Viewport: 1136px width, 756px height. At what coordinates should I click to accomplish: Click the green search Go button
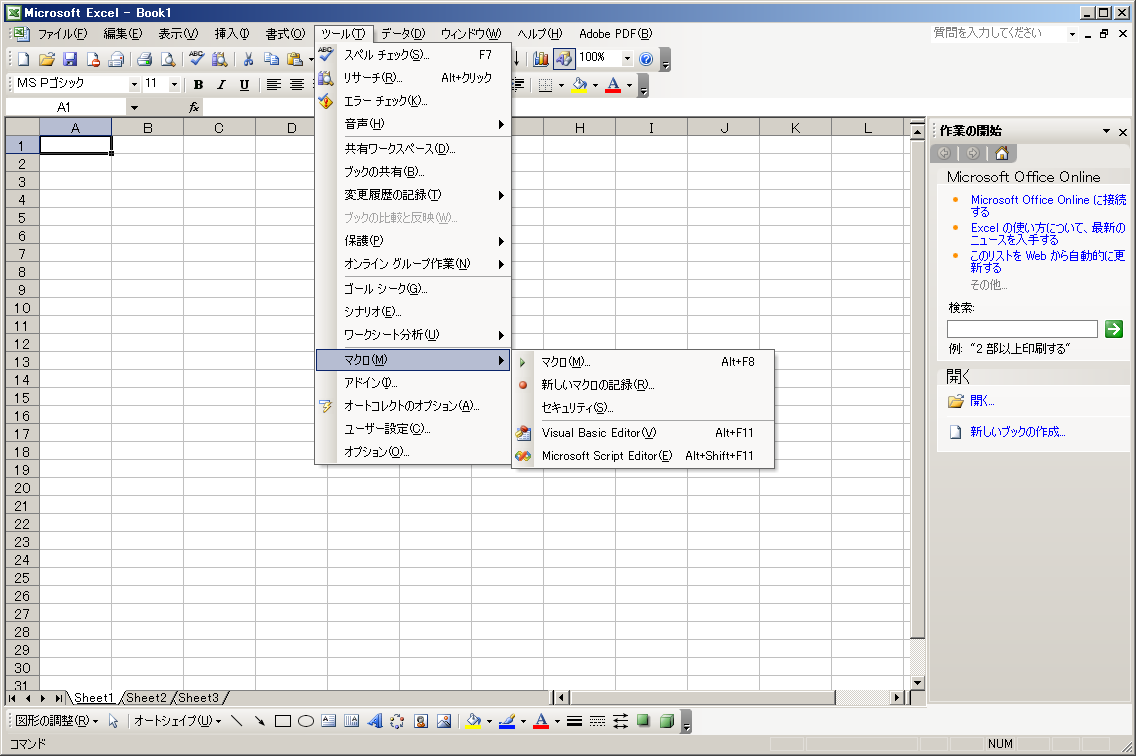click(1114, 328)
